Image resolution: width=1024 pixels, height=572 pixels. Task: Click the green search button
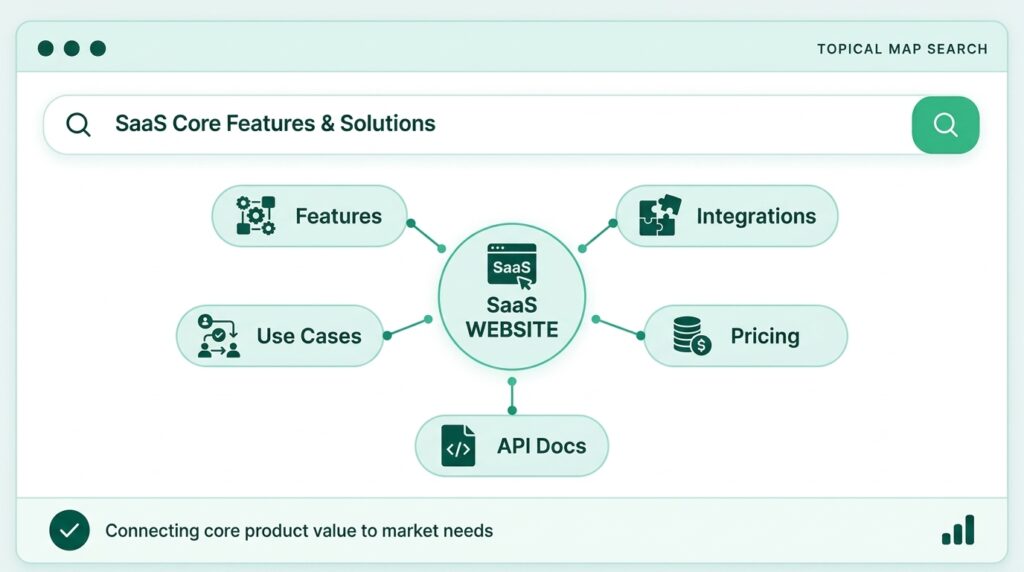point(945,125)
